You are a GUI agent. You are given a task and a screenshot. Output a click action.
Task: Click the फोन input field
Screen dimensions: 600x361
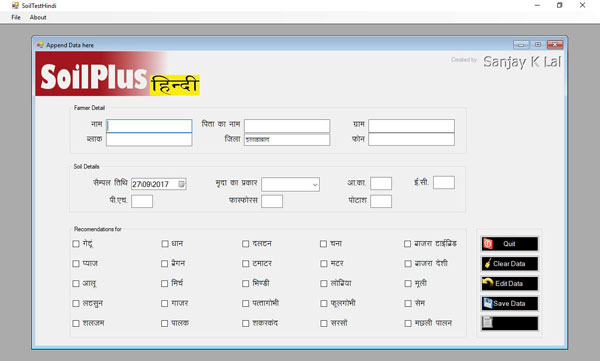click(x=411, y=139)
